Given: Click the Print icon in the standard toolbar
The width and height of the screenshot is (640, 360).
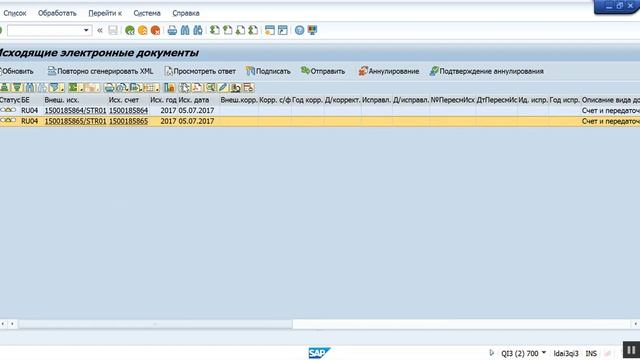Looking at the screenshot, I should [172, 30].
